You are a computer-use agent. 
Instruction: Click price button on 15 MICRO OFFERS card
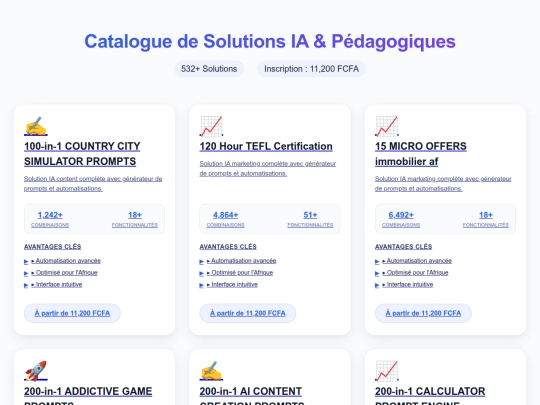pos(423,313)
